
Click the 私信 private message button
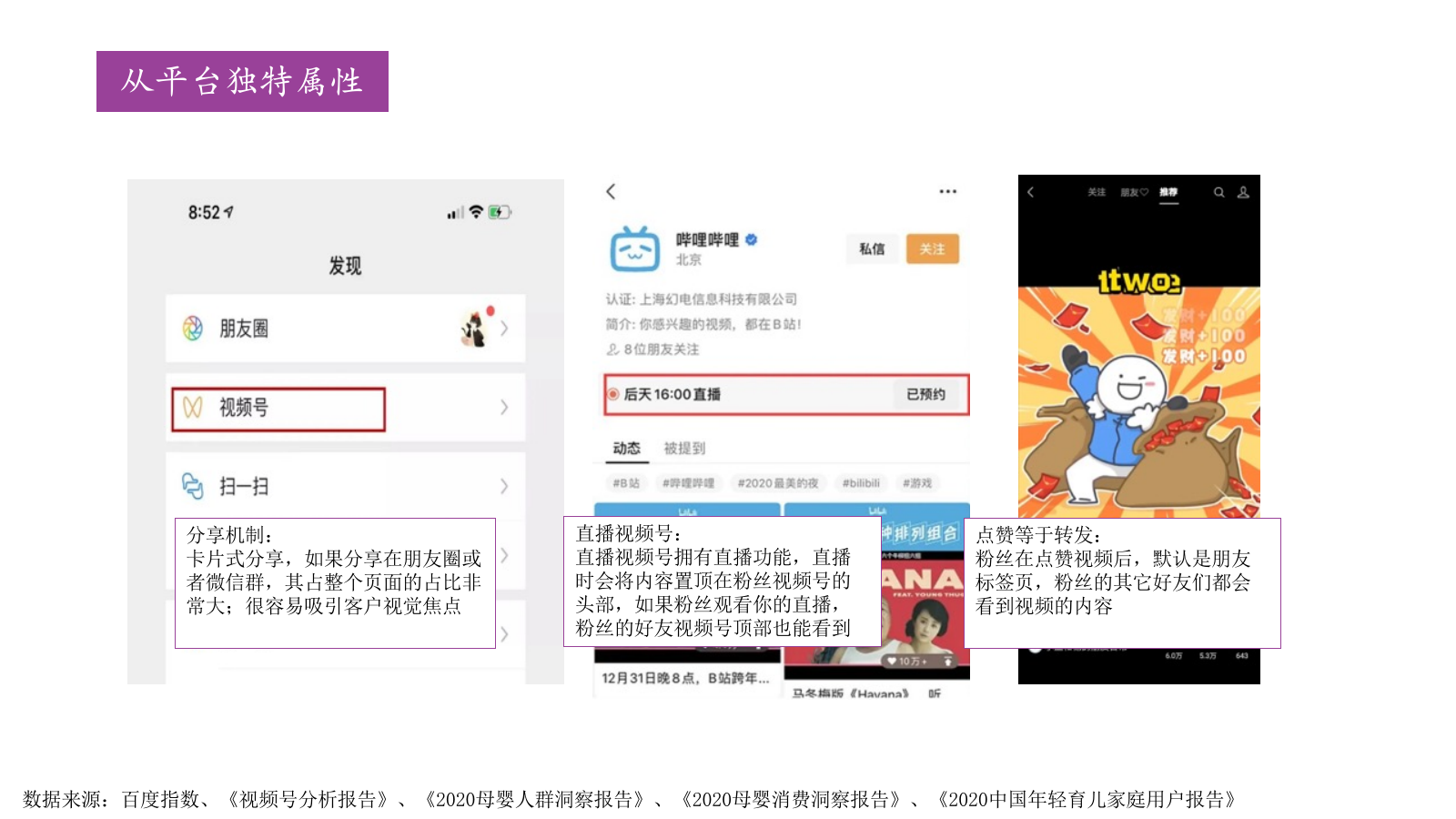coord(871,248)
